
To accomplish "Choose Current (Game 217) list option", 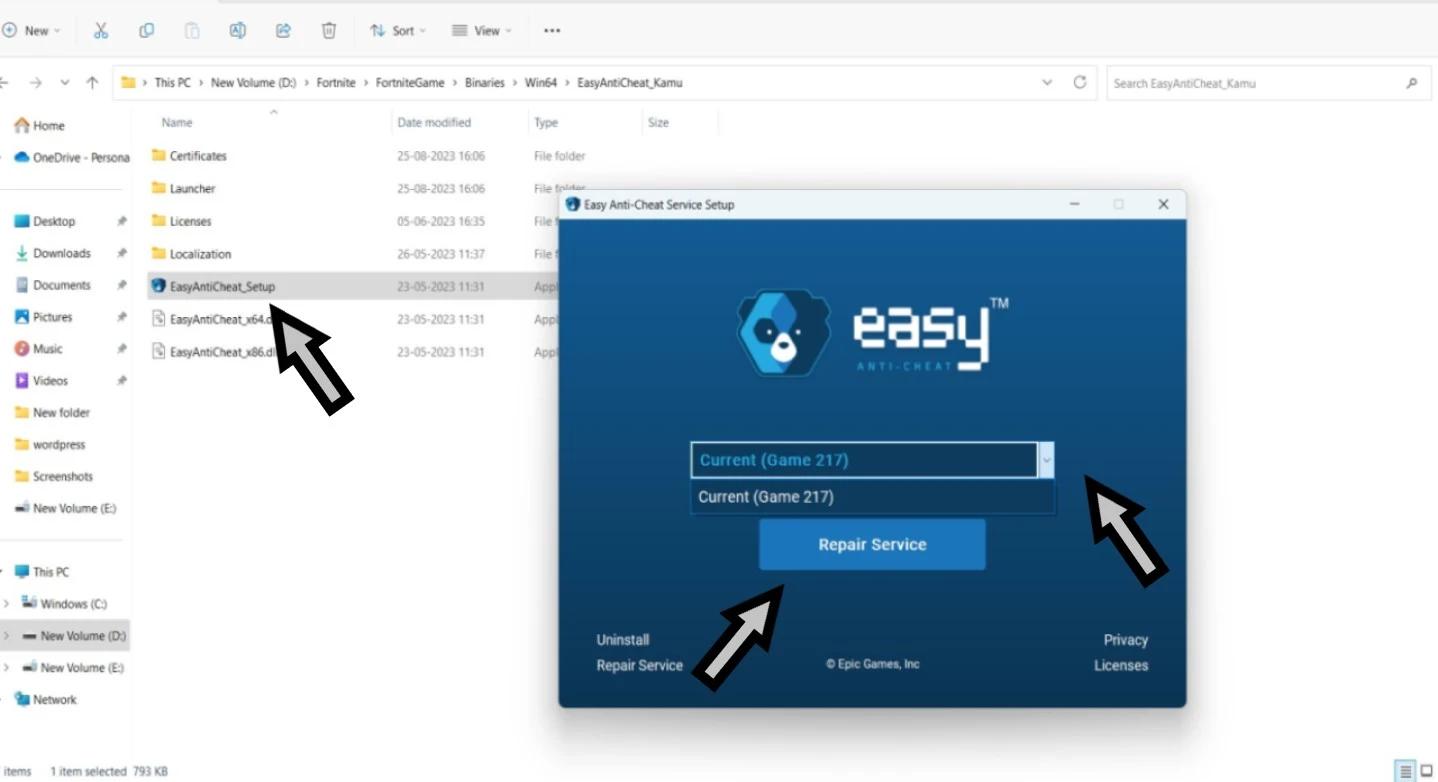I will (x=872, y=497).
